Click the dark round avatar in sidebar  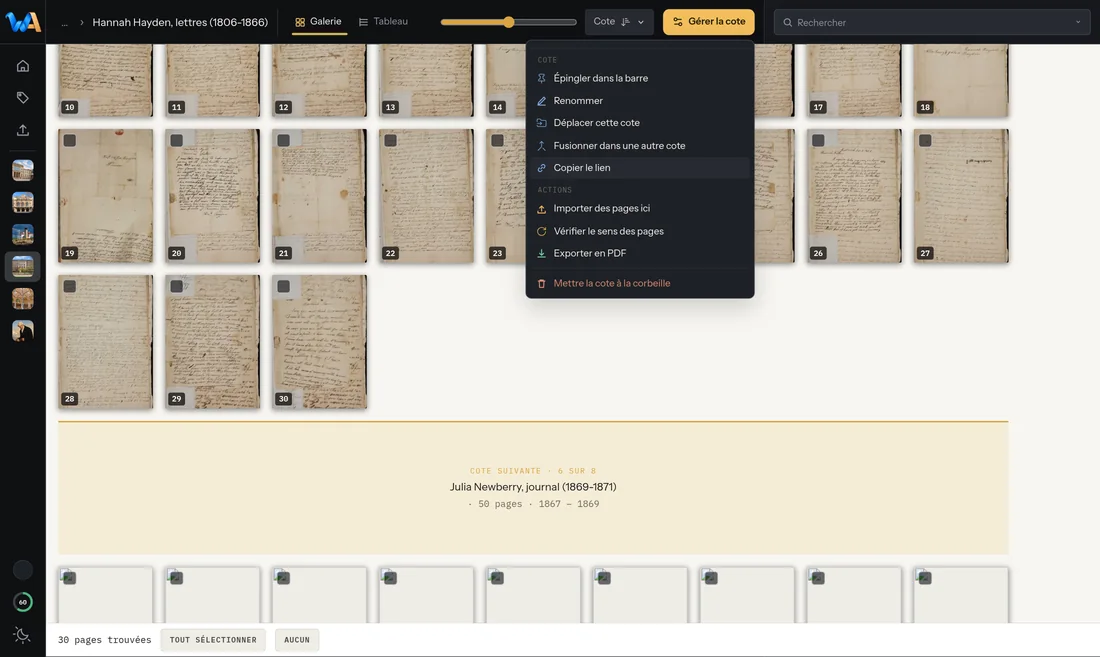tap(22, 569)
